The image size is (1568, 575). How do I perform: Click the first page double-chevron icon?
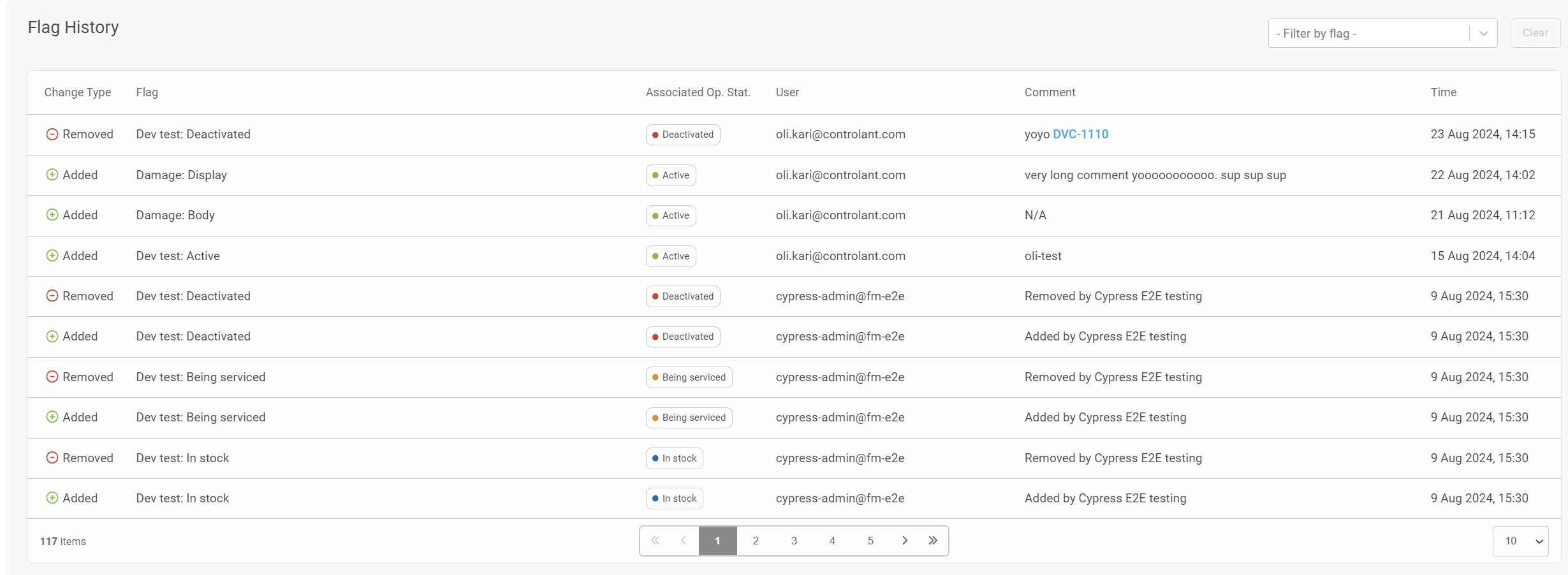tap(655, 541)
